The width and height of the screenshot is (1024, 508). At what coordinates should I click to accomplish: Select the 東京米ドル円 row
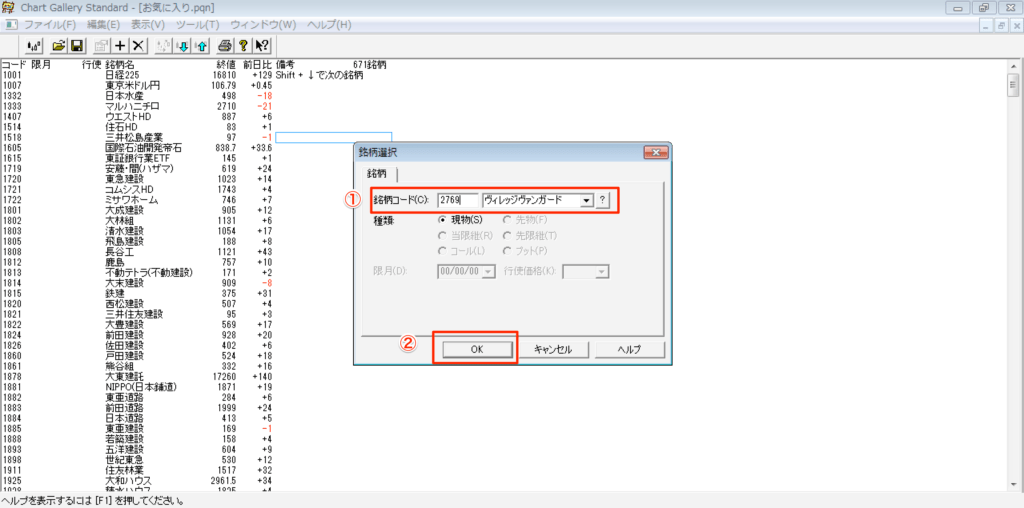[137, 86]
